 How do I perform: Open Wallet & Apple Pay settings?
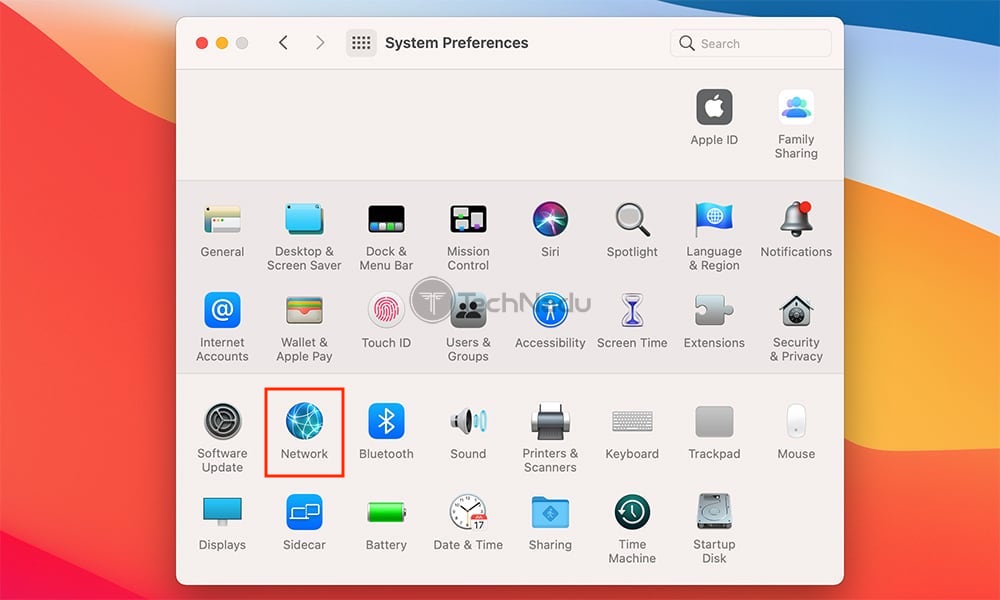304,310
